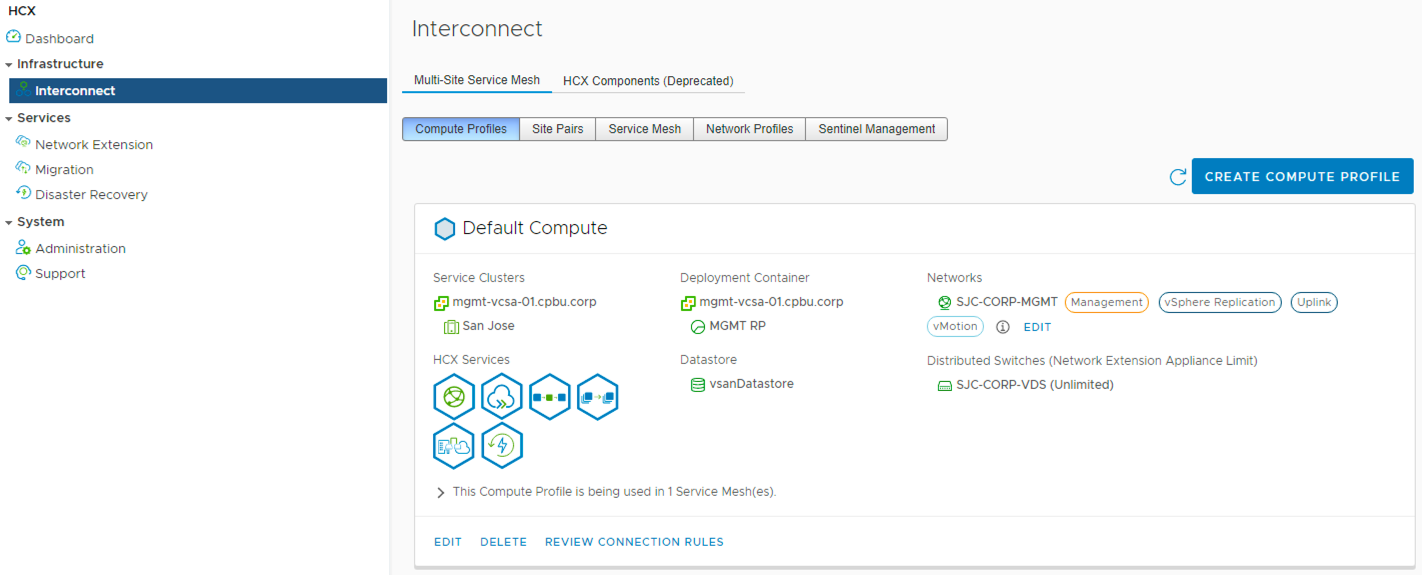Click EDIT link at the card bottom
Viewport: 1422px width, 575px height.
pyautogui.click(x=448, y=542)
